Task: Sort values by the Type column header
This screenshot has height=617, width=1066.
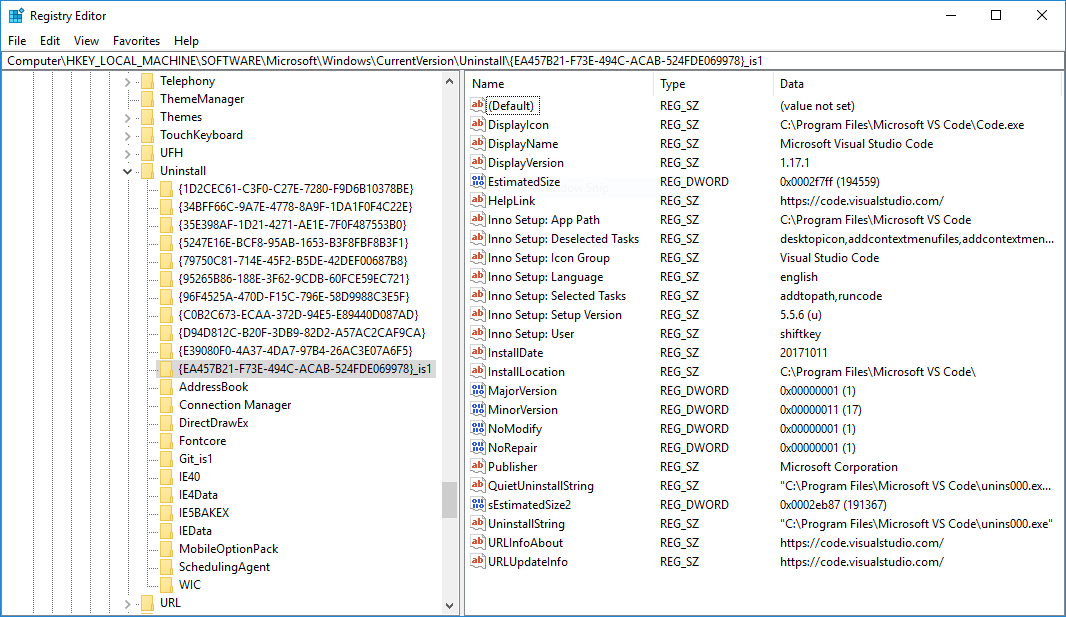Action: click(712, 84)
